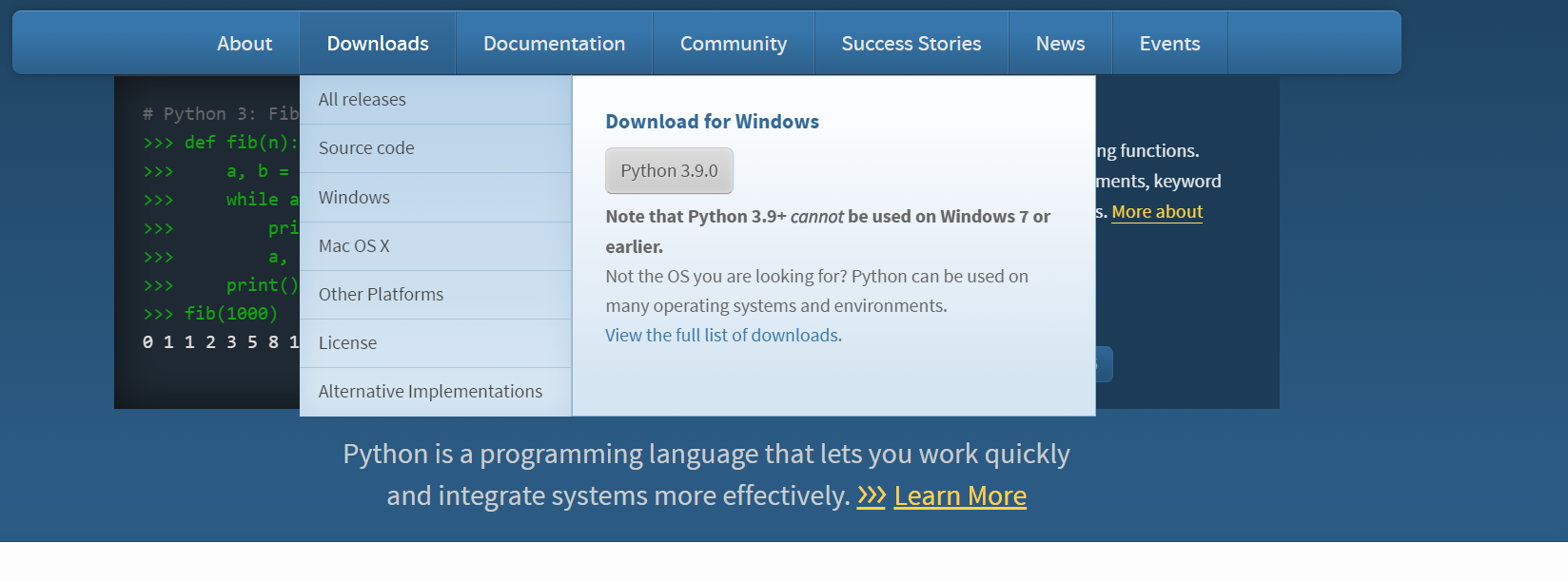Open the News section
The width and height of the screenshot is (1568, 582).
(1060, 44)
